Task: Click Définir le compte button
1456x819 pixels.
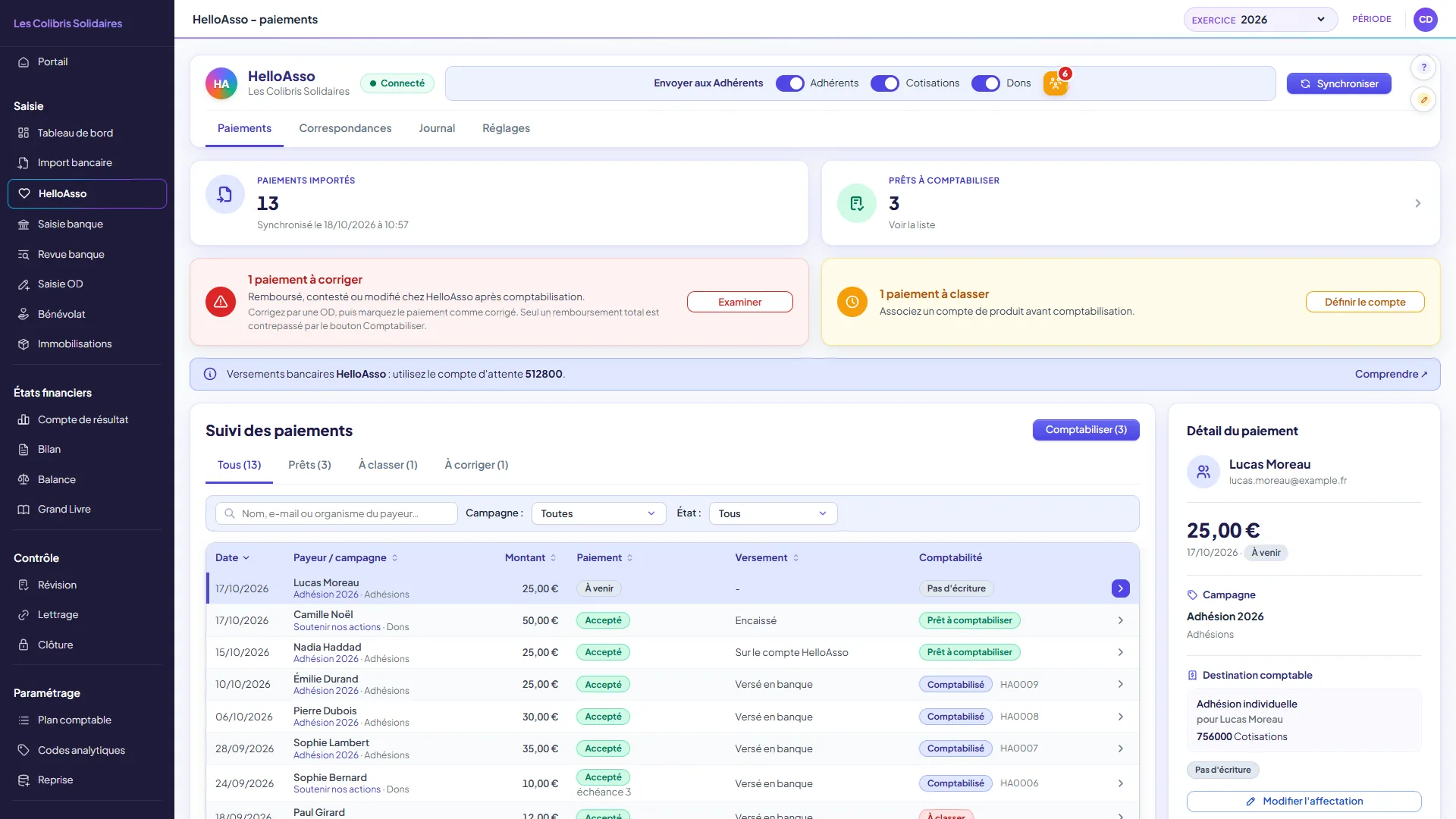Action: 1364,302
